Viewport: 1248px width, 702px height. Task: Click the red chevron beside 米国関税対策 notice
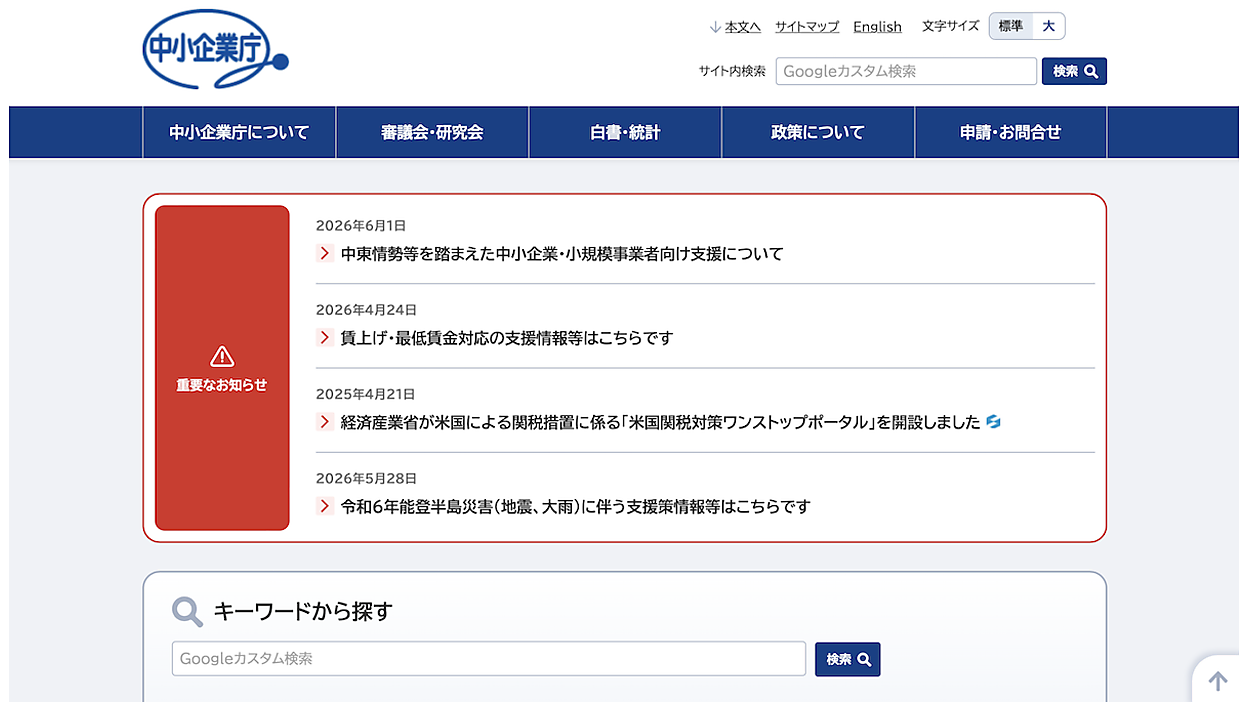[325, 422]
